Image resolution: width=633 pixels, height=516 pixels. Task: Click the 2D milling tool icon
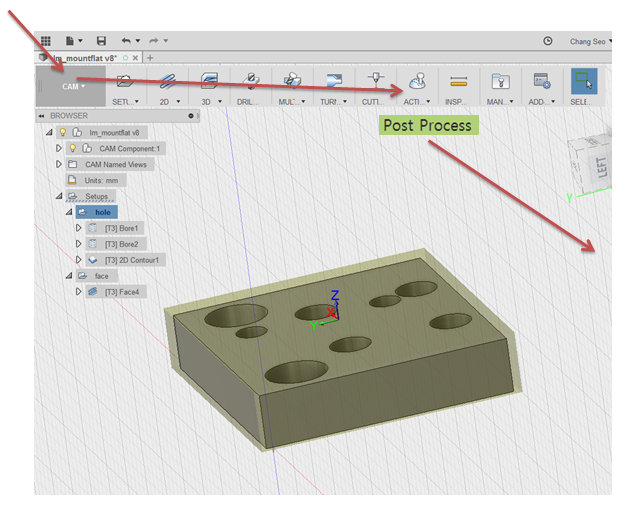tap(167, 81)
